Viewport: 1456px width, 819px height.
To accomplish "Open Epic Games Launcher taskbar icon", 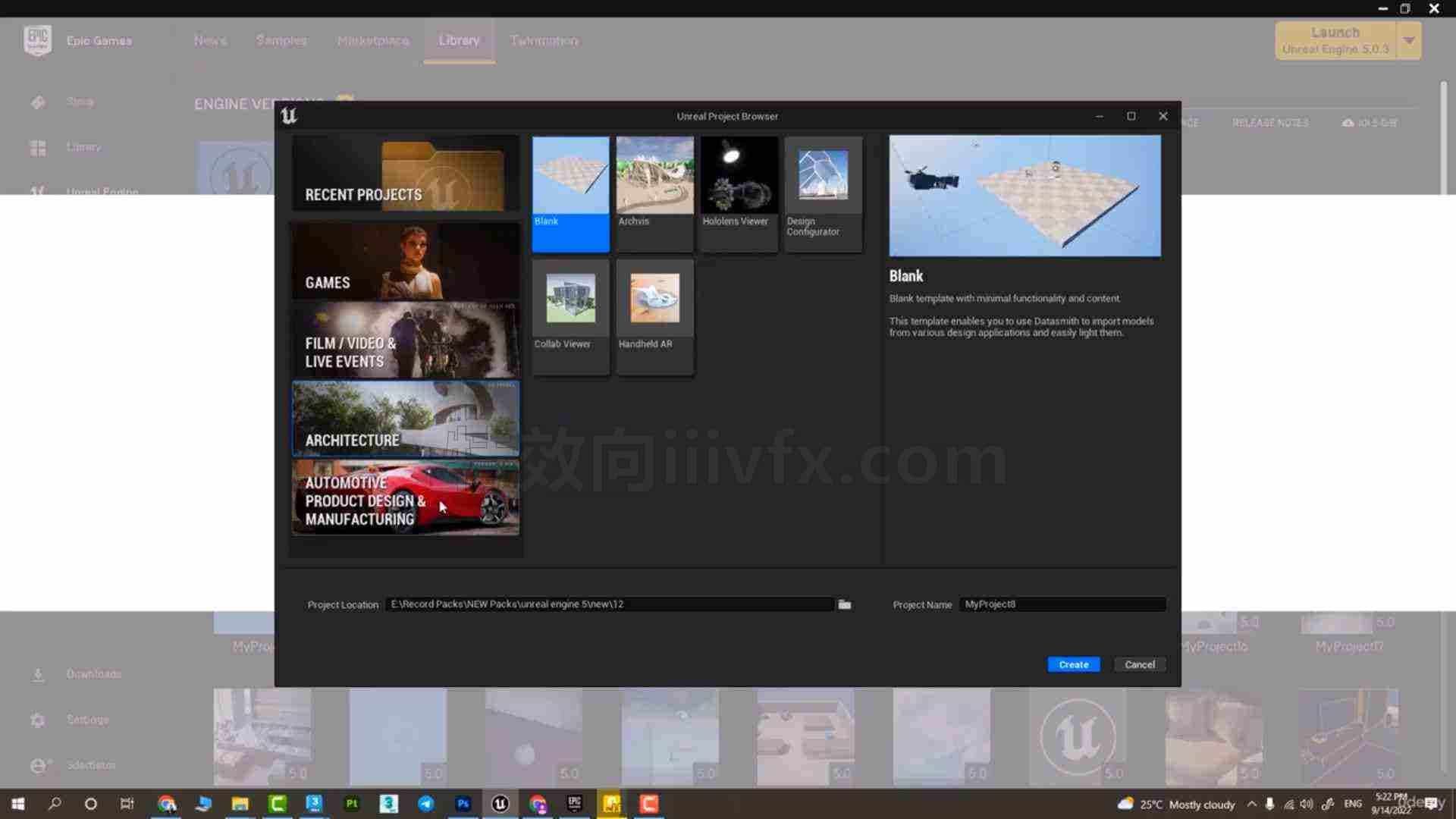I will click(x=575, y=804).
